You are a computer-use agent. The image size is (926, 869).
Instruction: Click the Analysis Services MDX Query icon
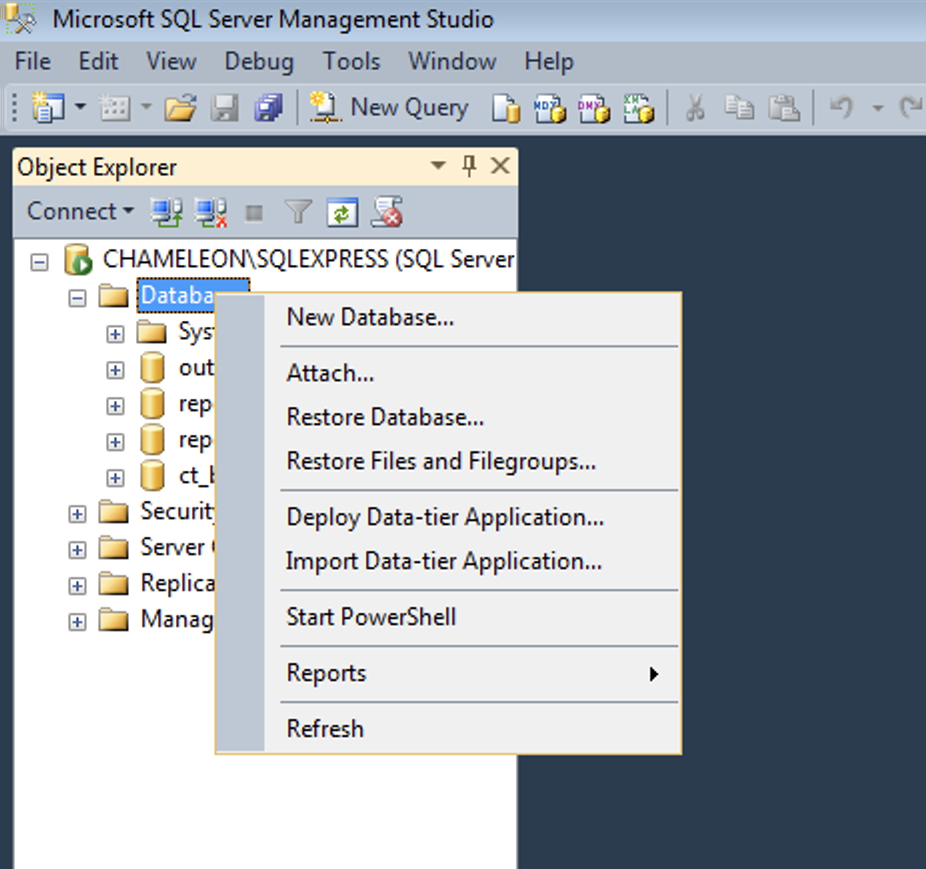[x=550, y=108]
